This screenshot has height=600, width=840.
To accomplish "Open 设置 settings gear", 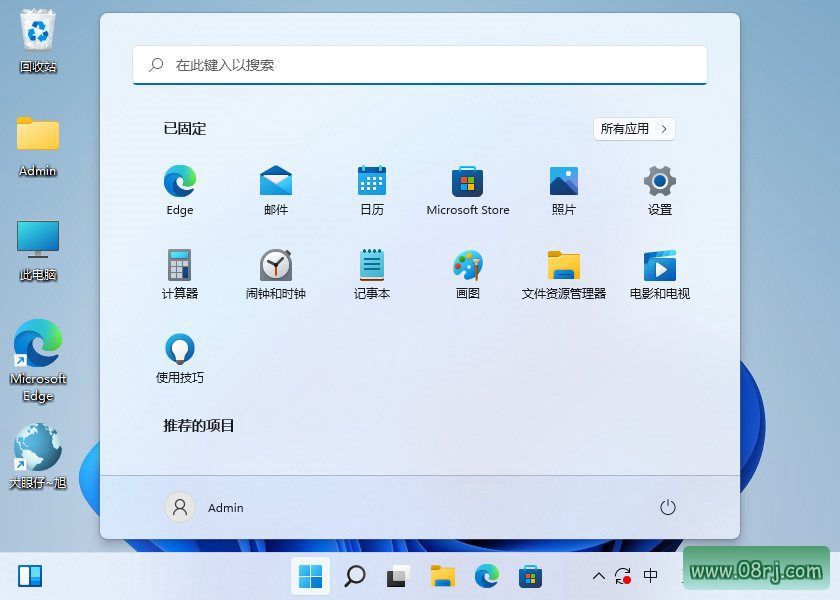I will pos(659,190).
